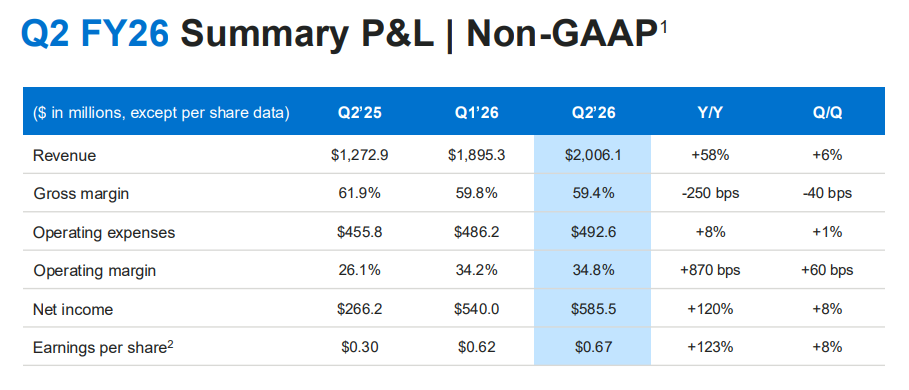Click the Q2'26 Revenue value $2,006.1
This screenshot has width=909, height=390.
click(x=592, y=155)
